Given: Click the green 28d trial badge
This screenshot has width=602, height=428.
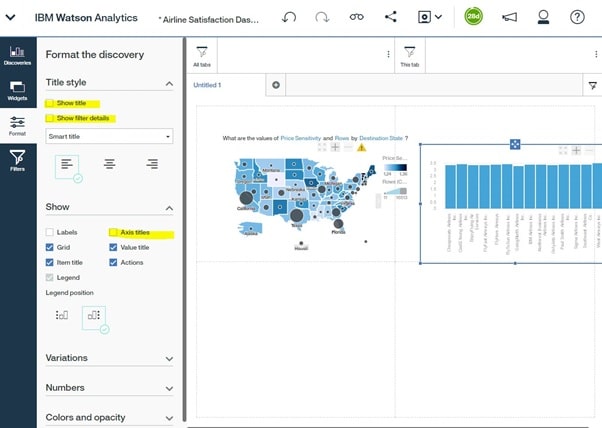Looking at the screenshot, I should point(473,17).
